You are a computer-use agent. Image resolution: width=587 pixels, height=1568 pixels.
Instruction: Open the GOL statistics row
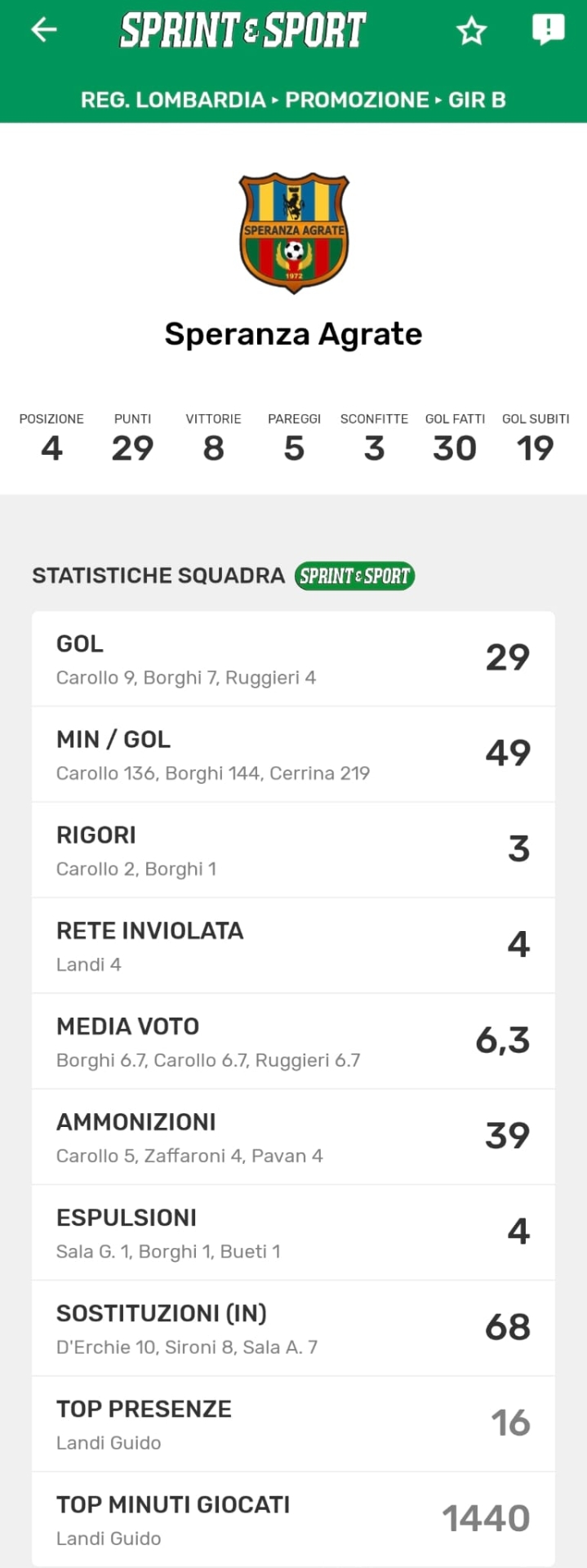pyautogui.click(x=293, y=659)
